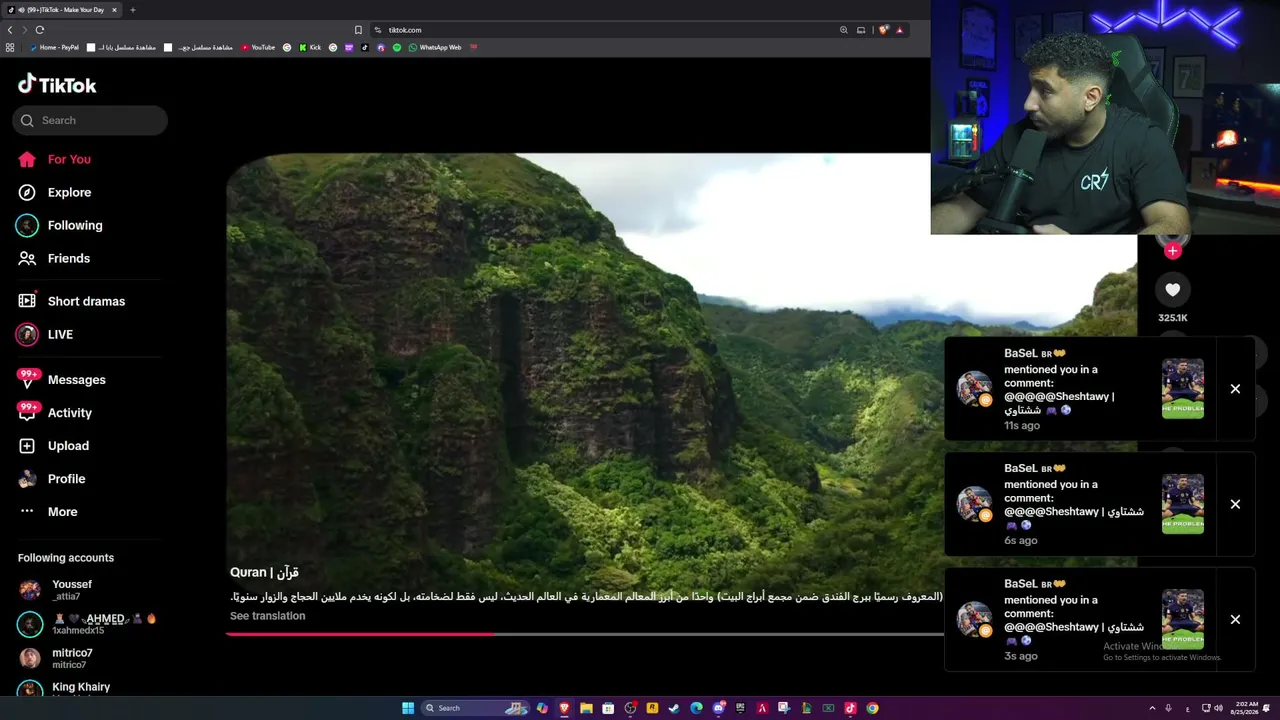Dismiss the BaSeL notification from 11s ago

click(x=1235, y=389)
